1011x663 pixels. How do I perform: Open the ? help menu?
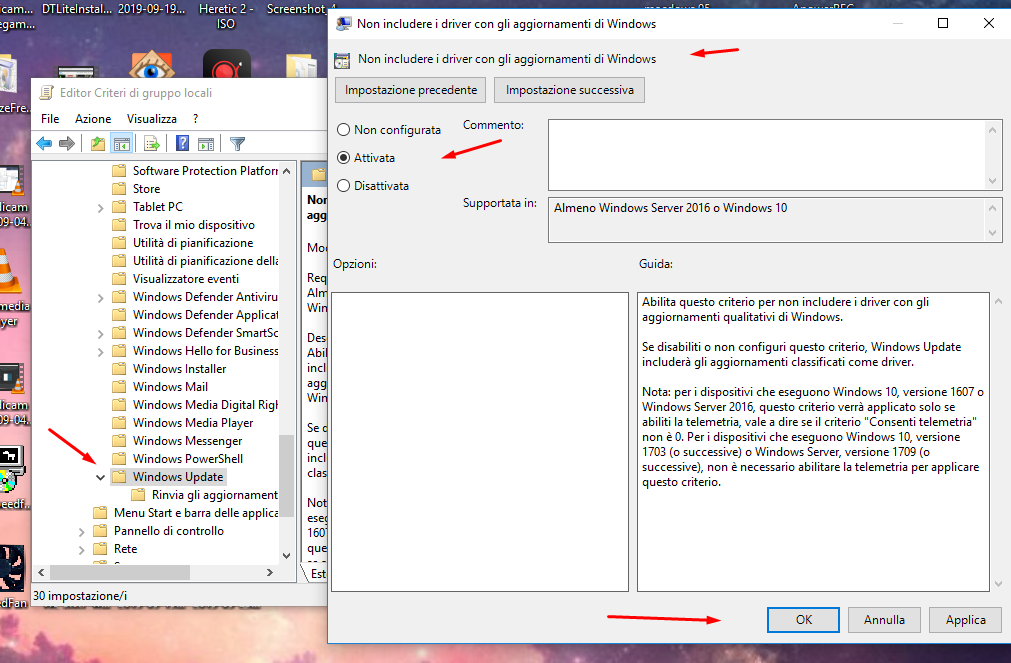(195, 119)
